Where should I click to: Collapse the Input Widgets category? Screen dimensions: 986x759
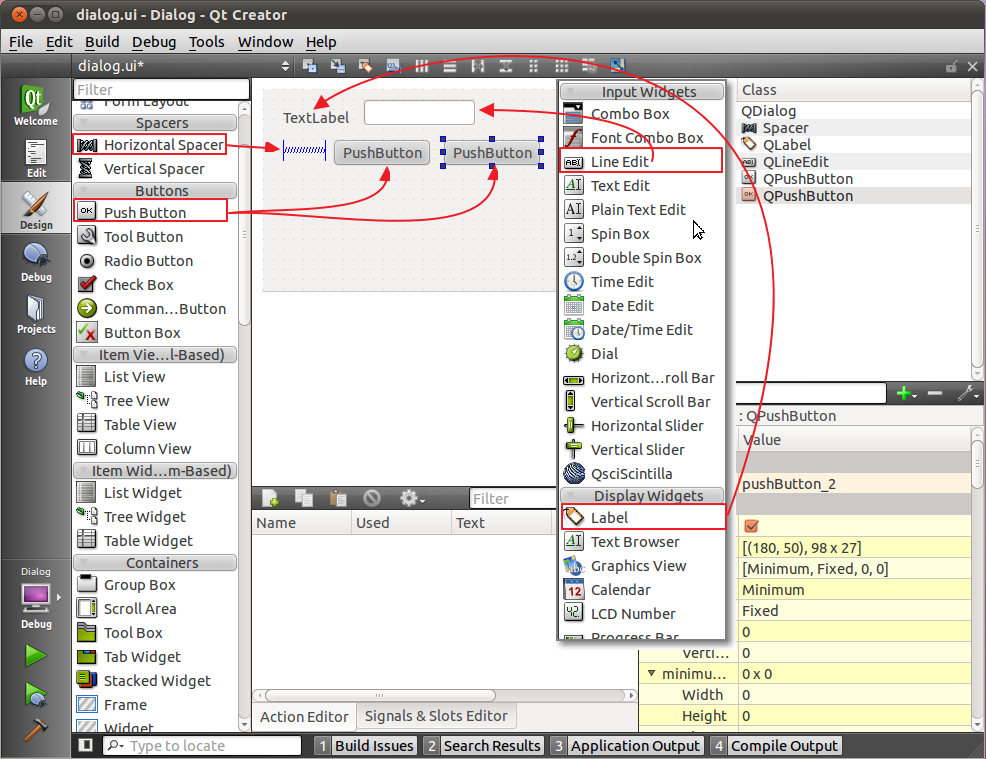[642, 92]
